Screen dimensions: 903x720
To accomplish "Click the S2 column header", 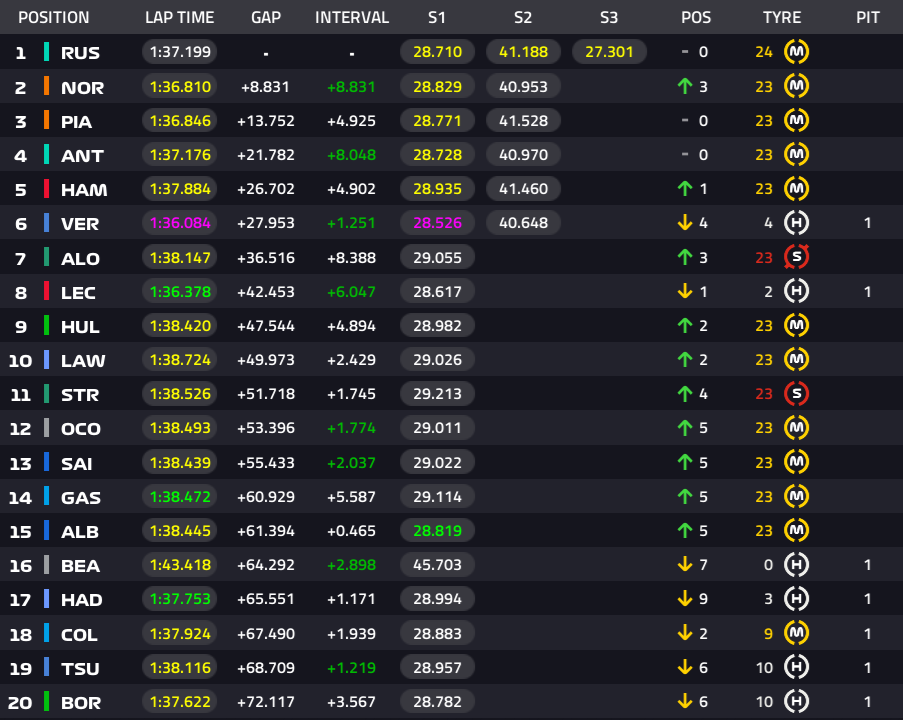I will coord(523,17).
